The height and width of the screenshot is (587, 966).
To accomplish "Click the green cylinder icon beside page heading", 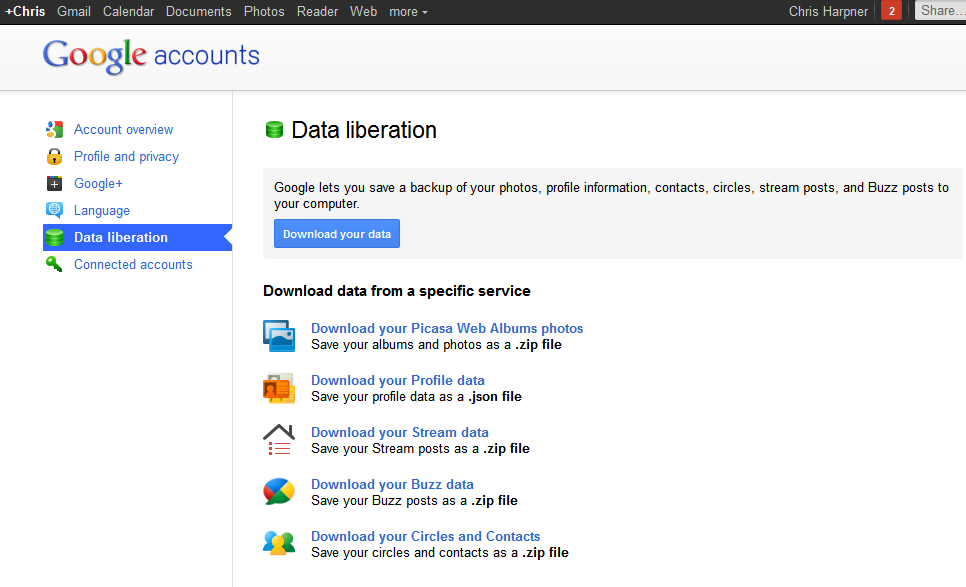I will [274, 130].
